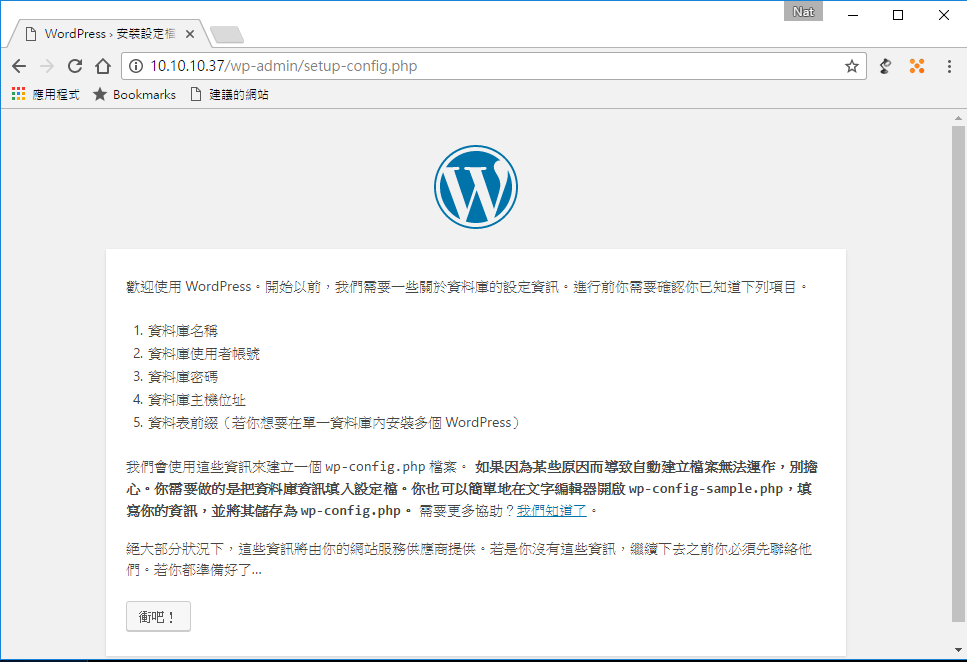Screen dimensions: 967x662
Task: Click the scrollbar up arrow
Action: click(x=958, y=118)
